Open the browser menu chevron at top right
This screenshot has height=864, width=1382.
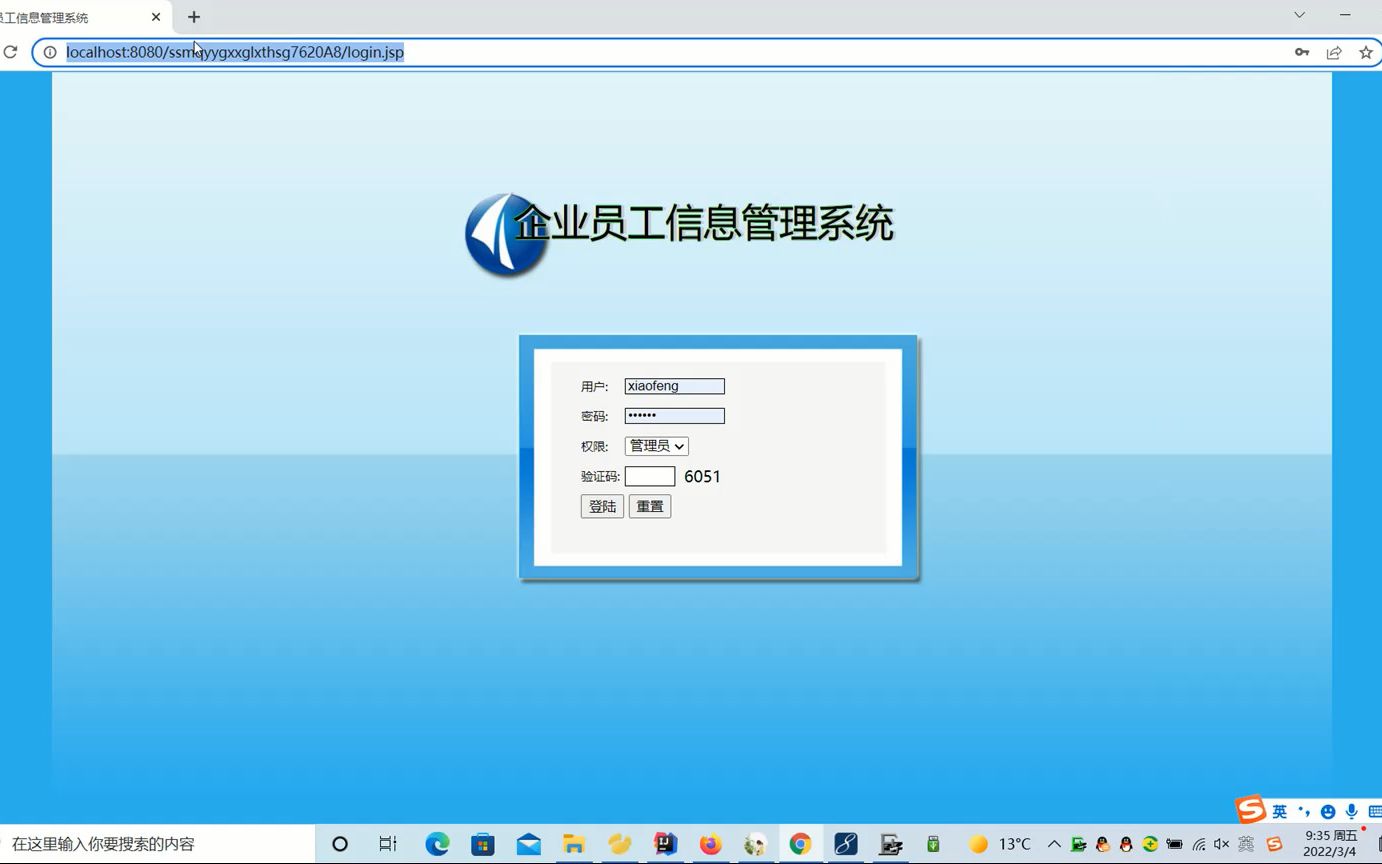[x=1298, y=16]
